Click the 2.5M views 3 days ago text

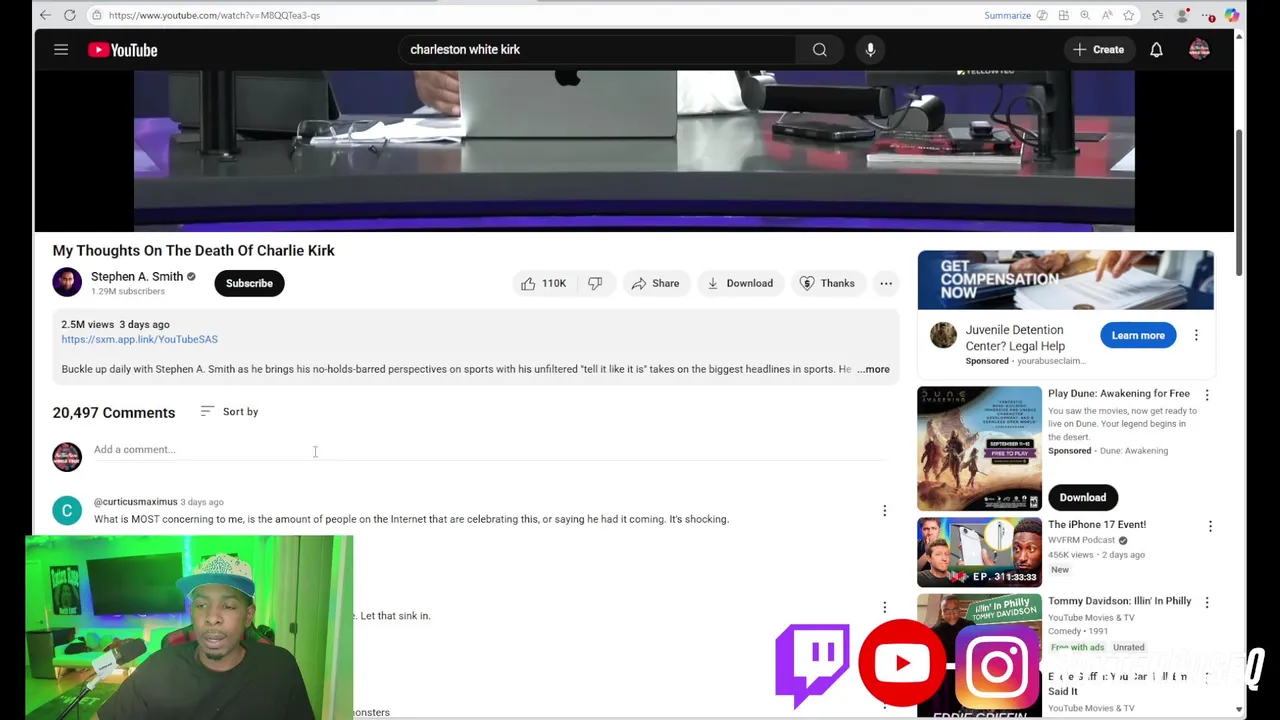click(x=115, y=324)
